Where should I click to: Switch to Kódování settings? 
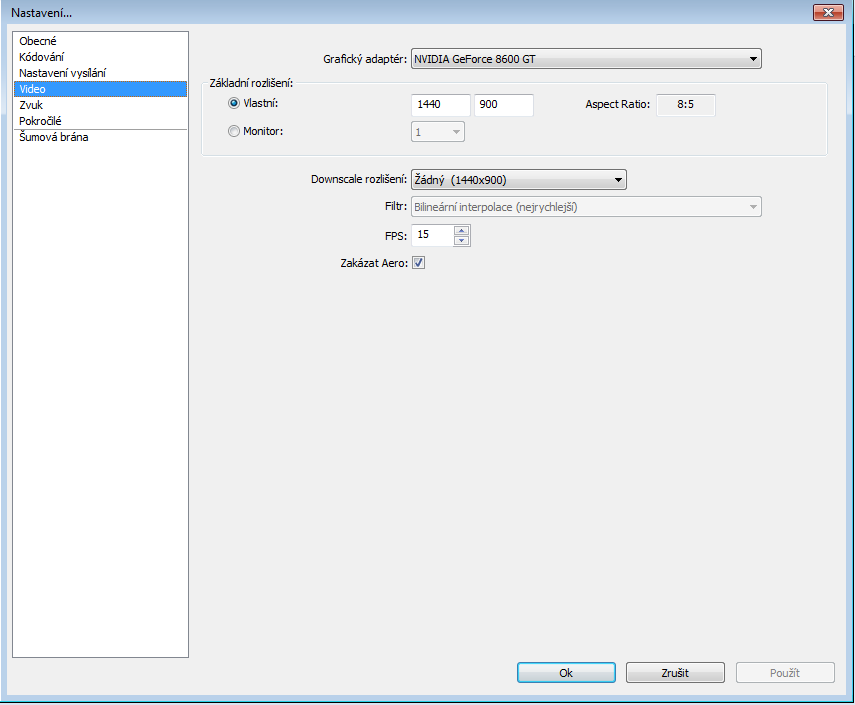click(100, 57)
